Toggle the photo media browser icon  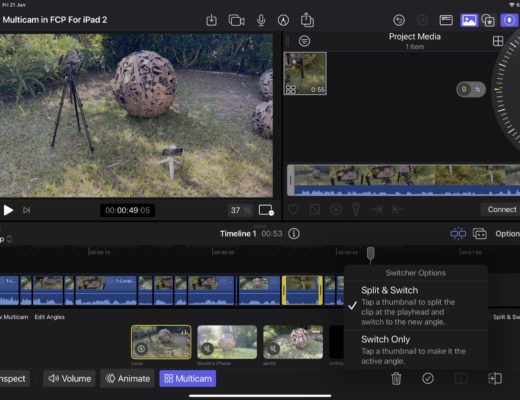coord(469,20)
